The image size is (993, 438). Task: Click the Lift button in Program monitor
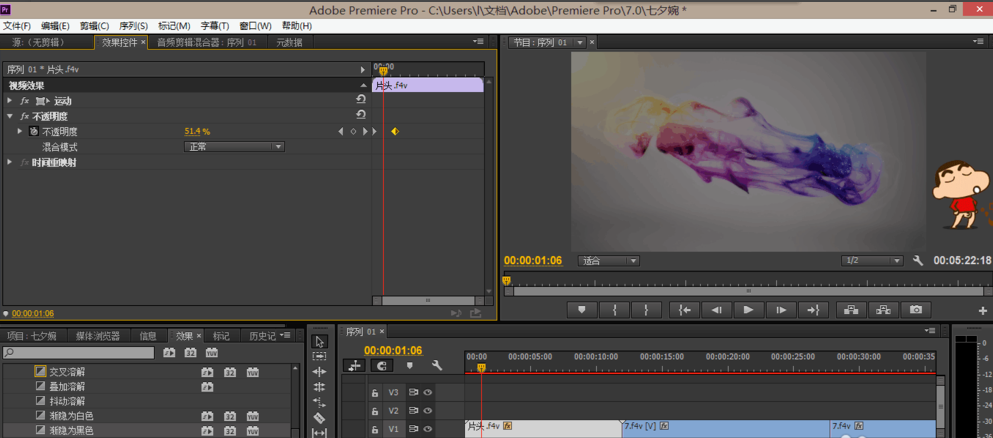tap(851, 310)
